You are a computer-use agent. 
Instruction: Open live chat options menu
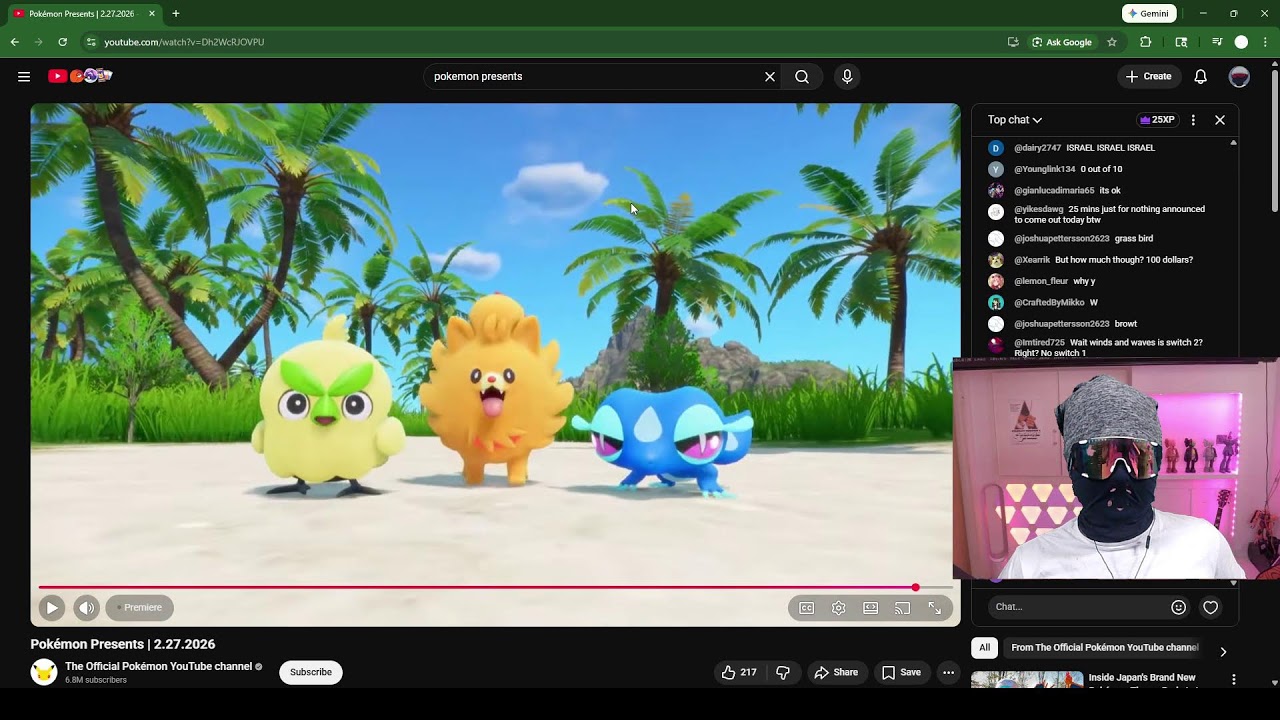click(1193, 120)
